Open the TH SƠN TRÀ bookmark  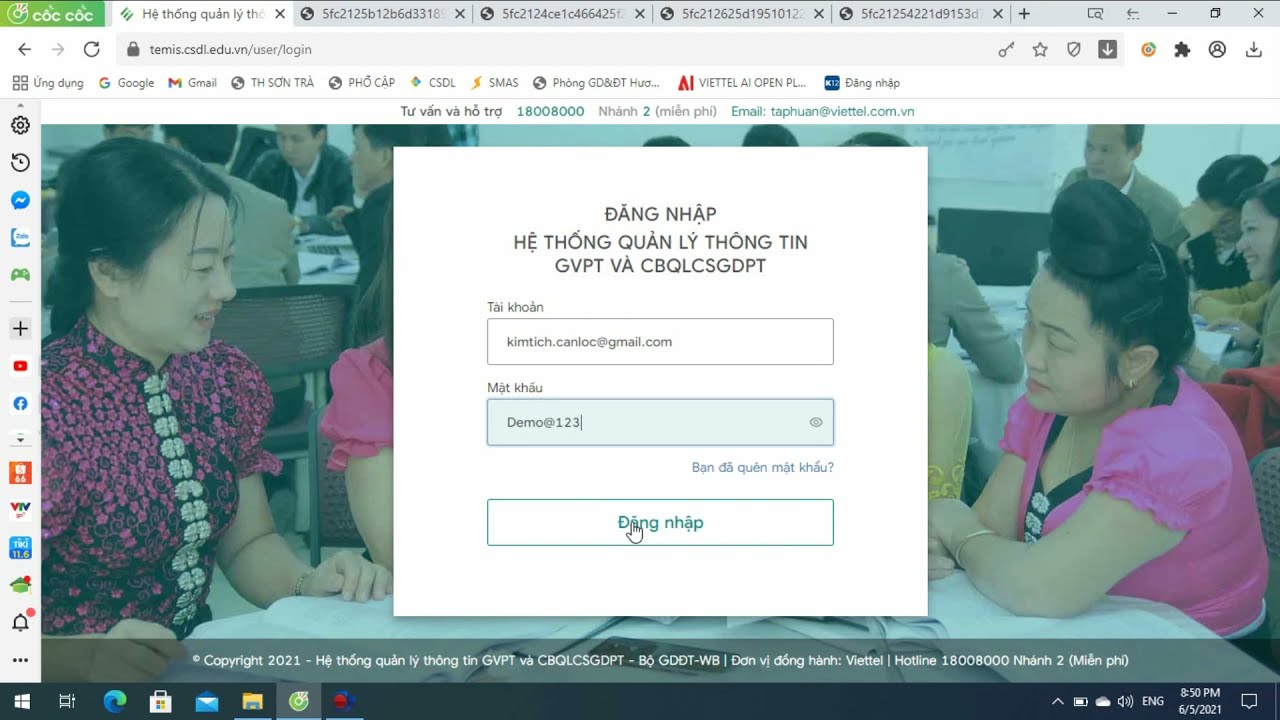pos(272,83)
